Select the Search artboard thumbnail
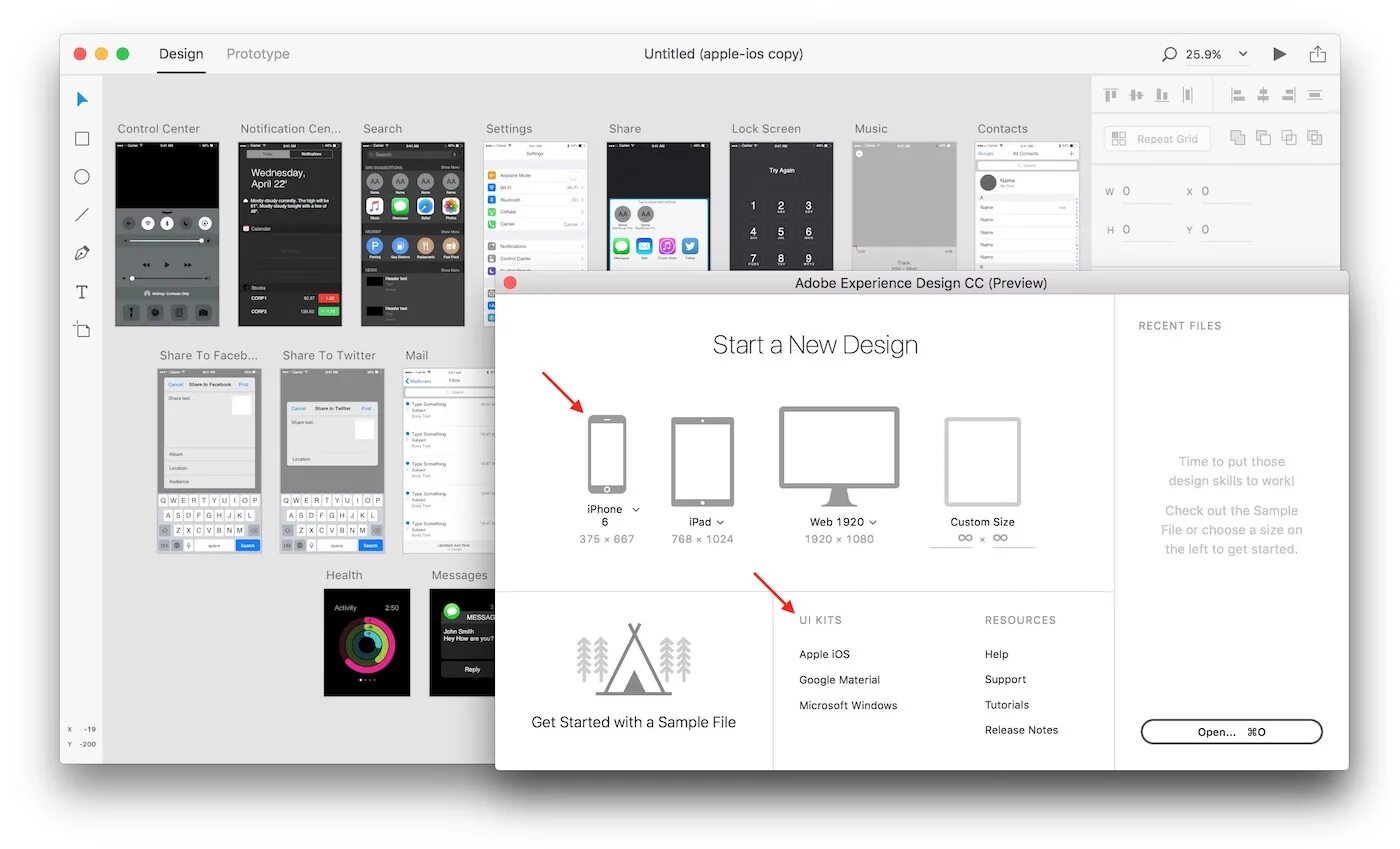The width and height of the screenshot is (1400, 849). [x=413, y=234]
